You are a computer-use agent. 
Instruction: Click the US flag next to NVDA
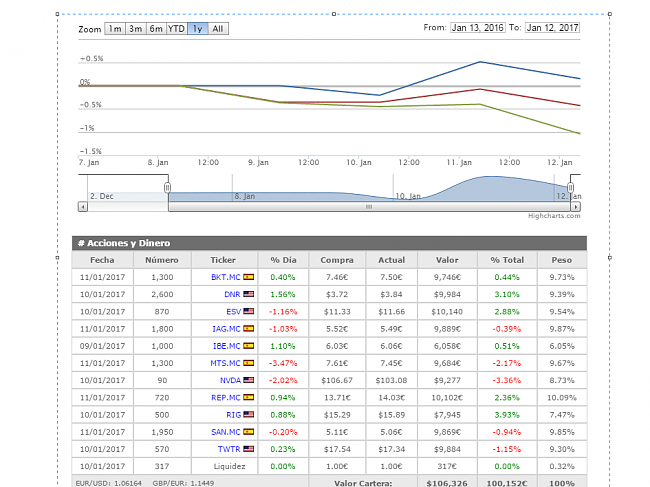[248, 380]
